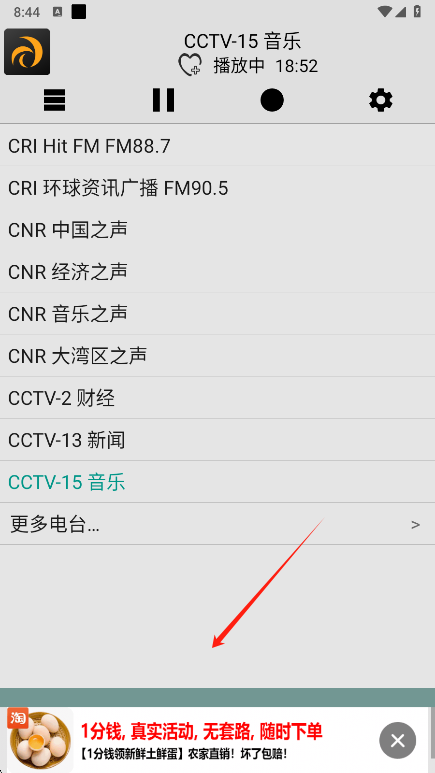Open the station list menu icon
This screenshot has width=435, height=773.
tap(54, 101)
